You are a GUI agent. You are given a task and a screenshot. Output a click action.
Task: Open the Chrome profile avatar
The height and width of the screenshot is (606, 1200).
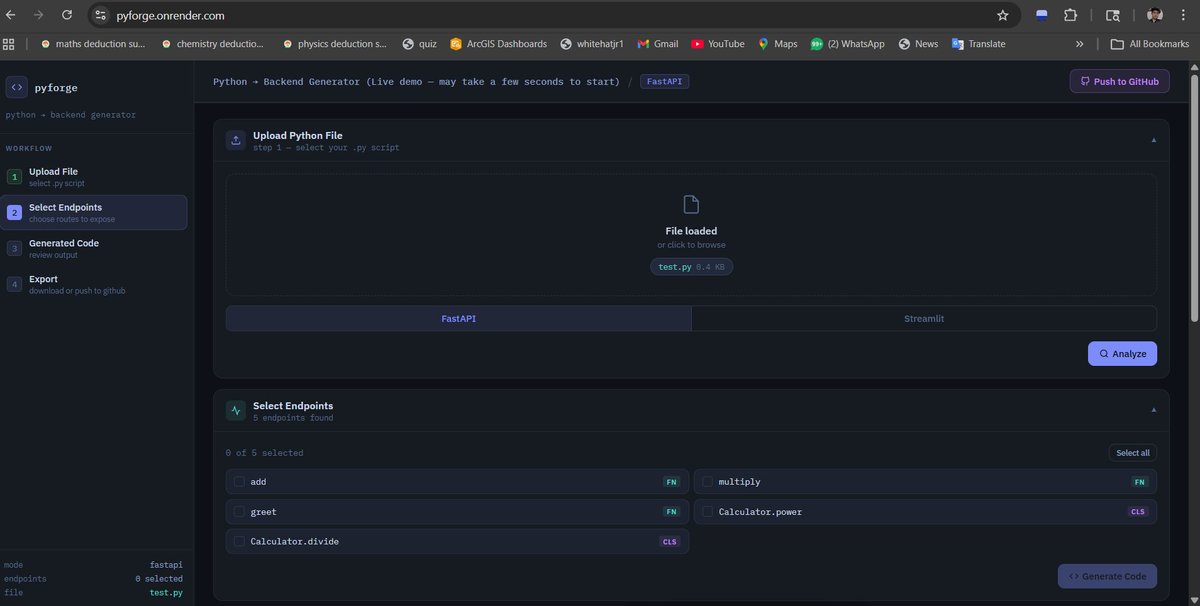pyautogui.click(x=1154, y=16)
